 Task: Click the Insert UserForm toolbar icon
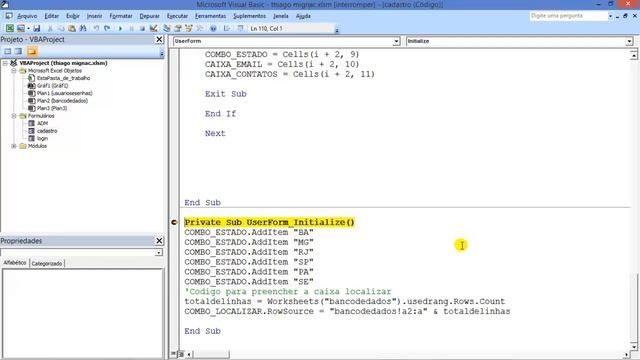(20, 29)
